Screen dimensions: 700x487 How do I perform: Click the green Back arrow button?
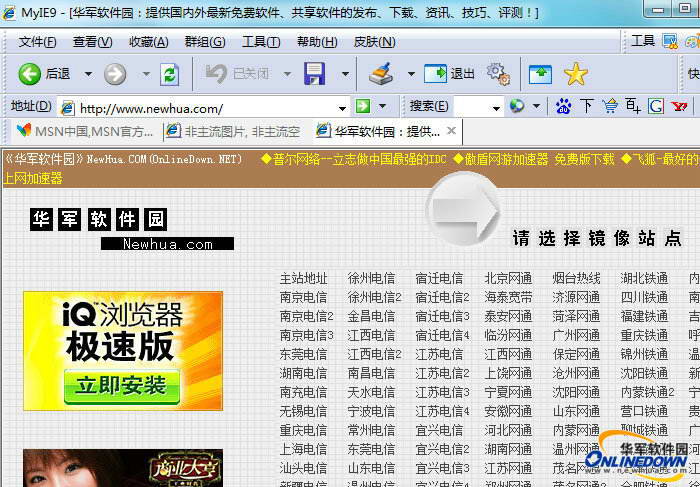[x=29, y=74]
